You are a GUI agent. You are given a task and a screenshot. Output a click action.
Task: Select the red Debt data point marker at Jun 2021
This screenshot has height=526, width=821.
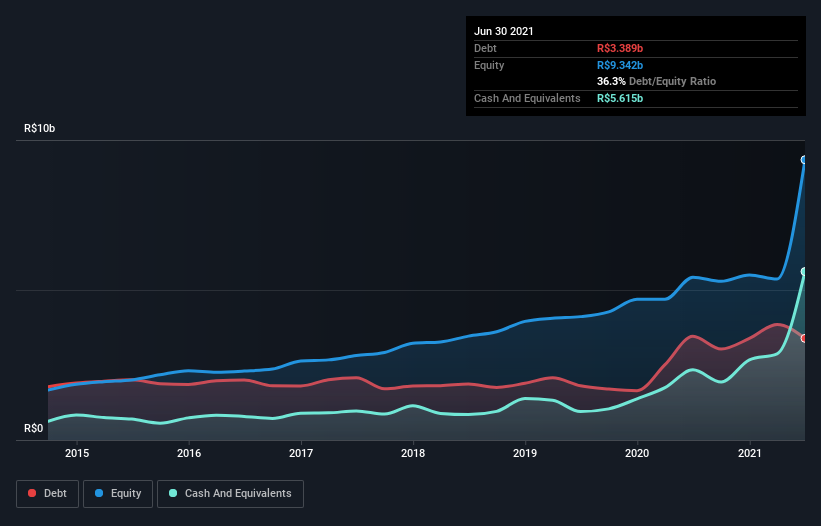[x=804, y=338]
